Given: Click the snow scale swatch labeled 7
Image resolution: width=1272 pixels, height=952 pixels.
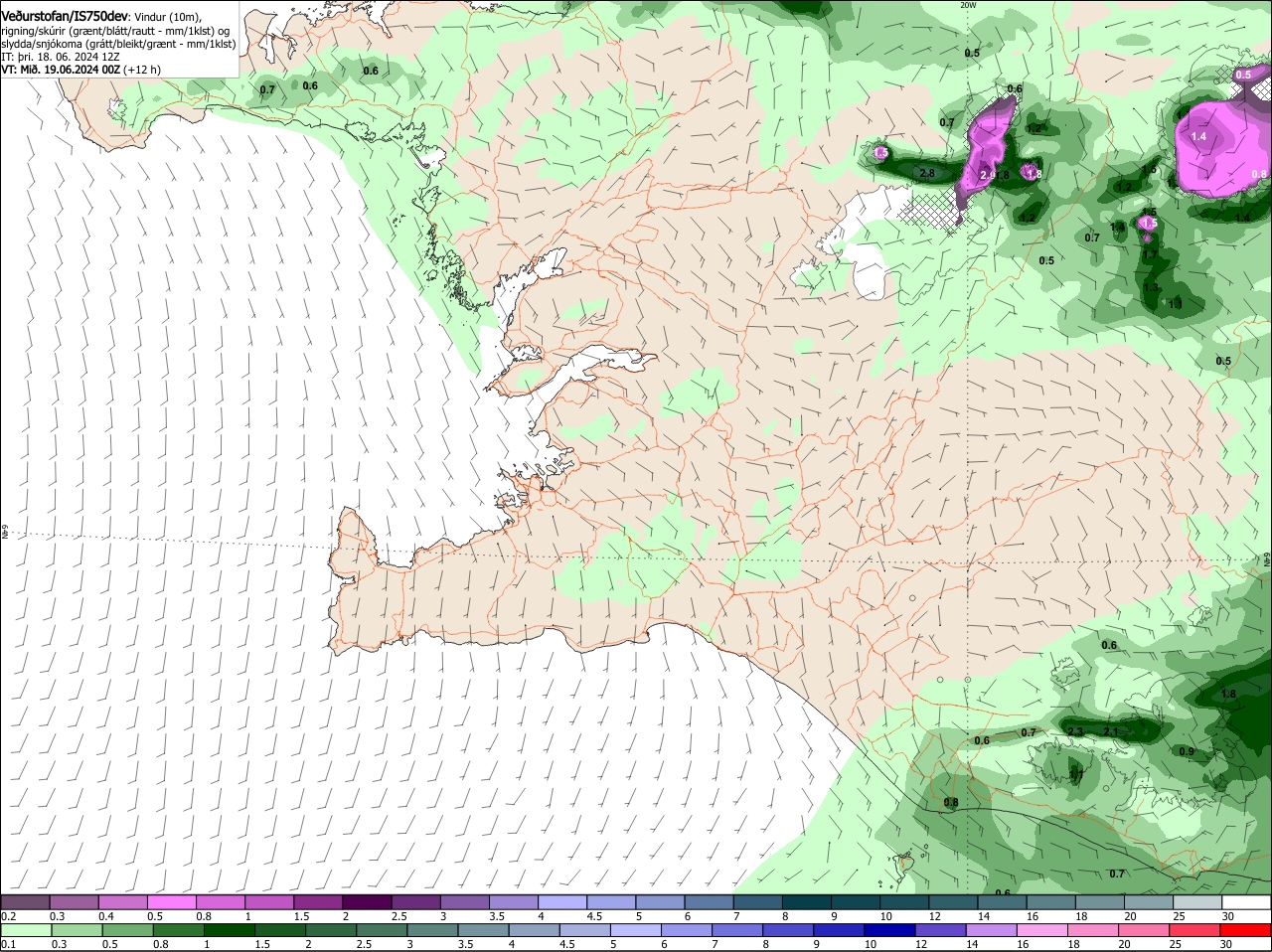Looking at the screenshot, I should point(756,901).
